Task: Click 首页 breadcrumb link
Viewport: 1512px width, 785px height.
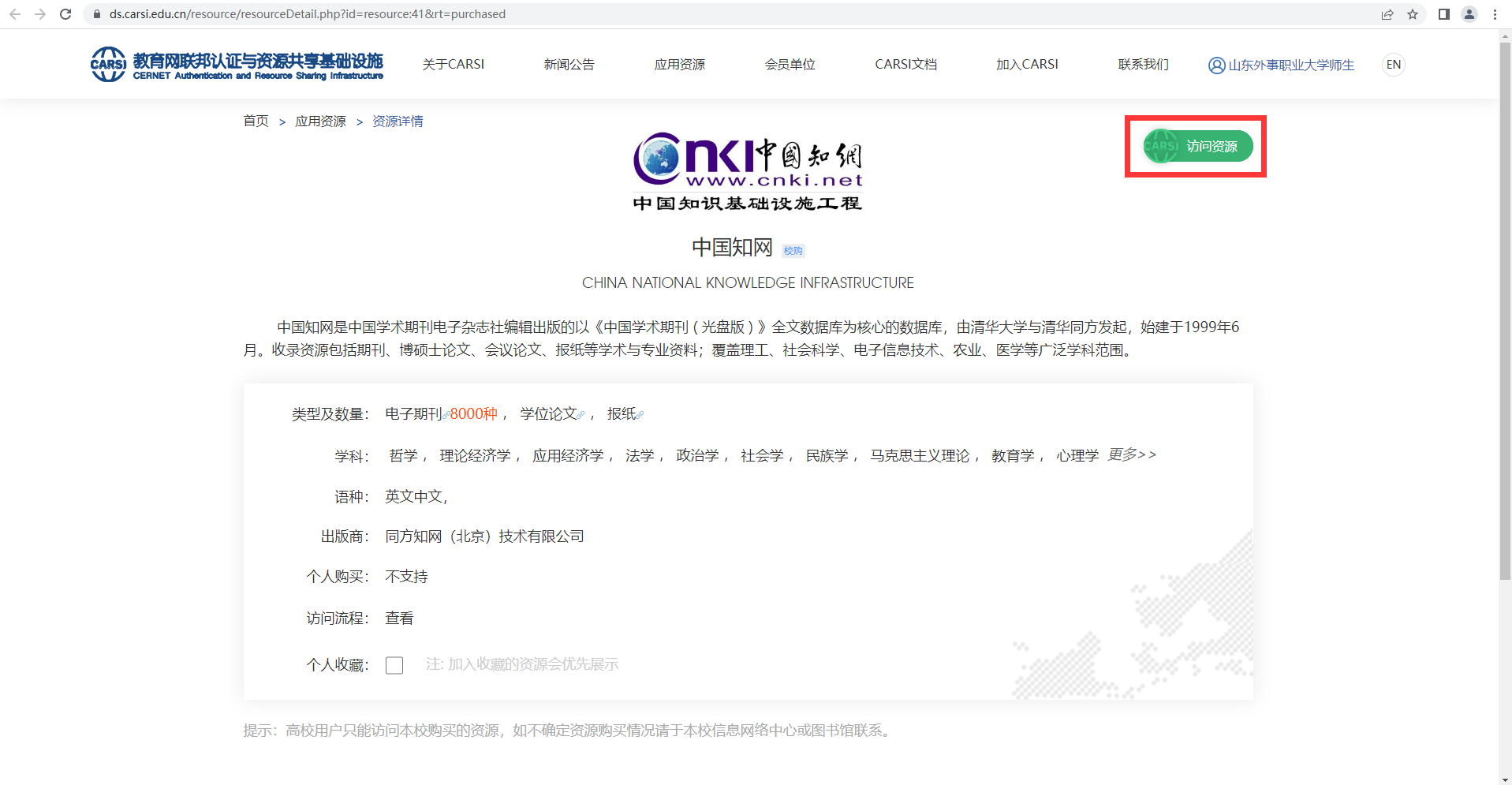Action: pos(256,121)
